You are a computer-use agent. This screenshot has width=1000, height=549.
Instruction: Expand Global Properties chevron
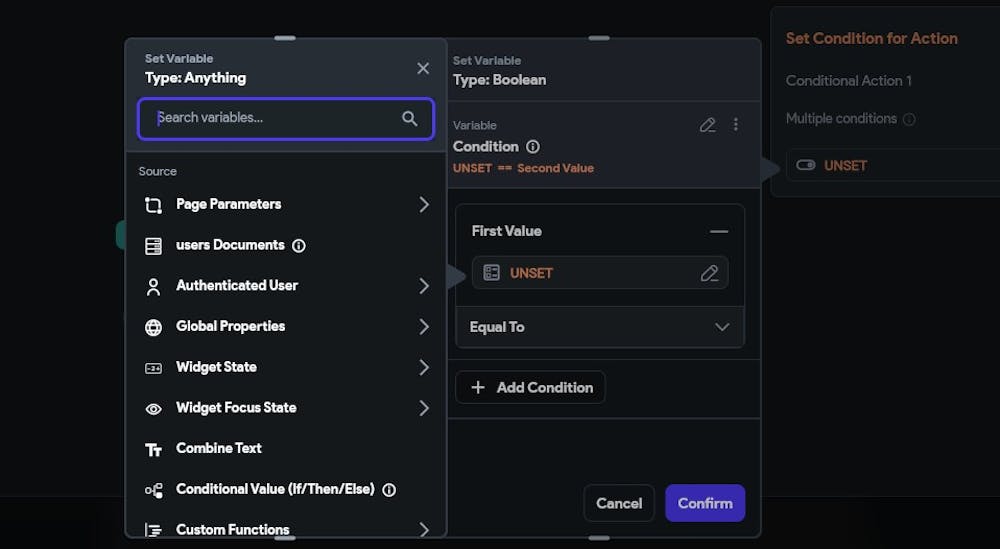[423, 326]
